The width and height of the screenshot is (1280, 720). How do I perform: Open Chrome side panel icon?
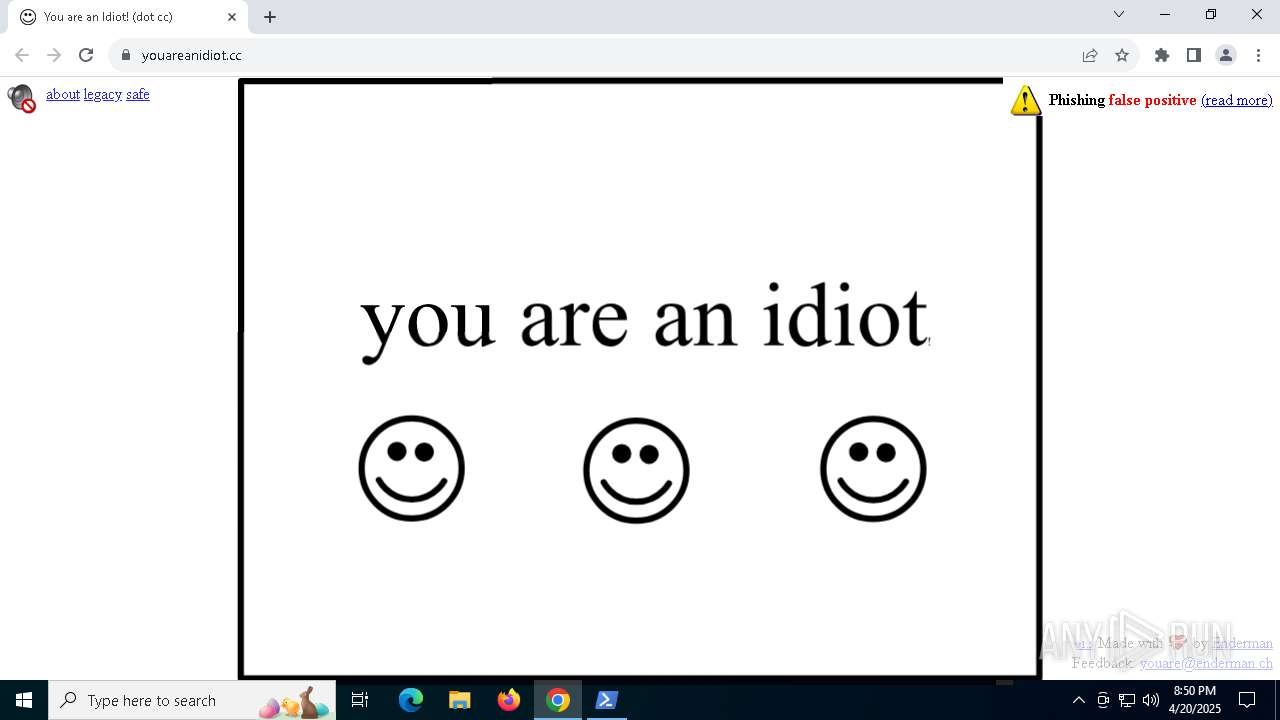(1194, 55)
